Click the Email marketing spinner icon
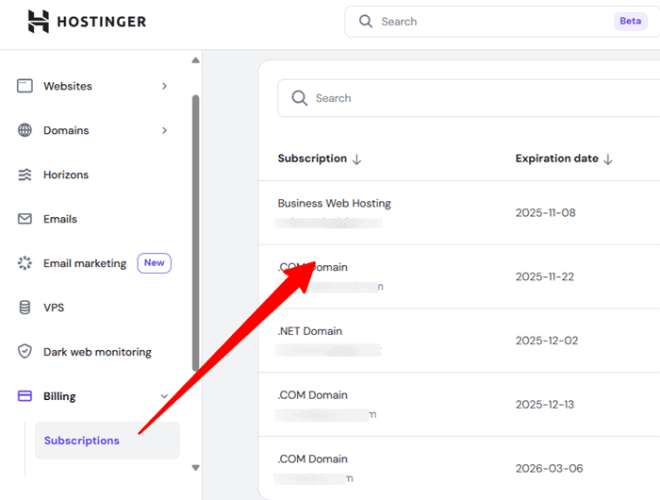The image size is (660, 500). tap(25, 263)
